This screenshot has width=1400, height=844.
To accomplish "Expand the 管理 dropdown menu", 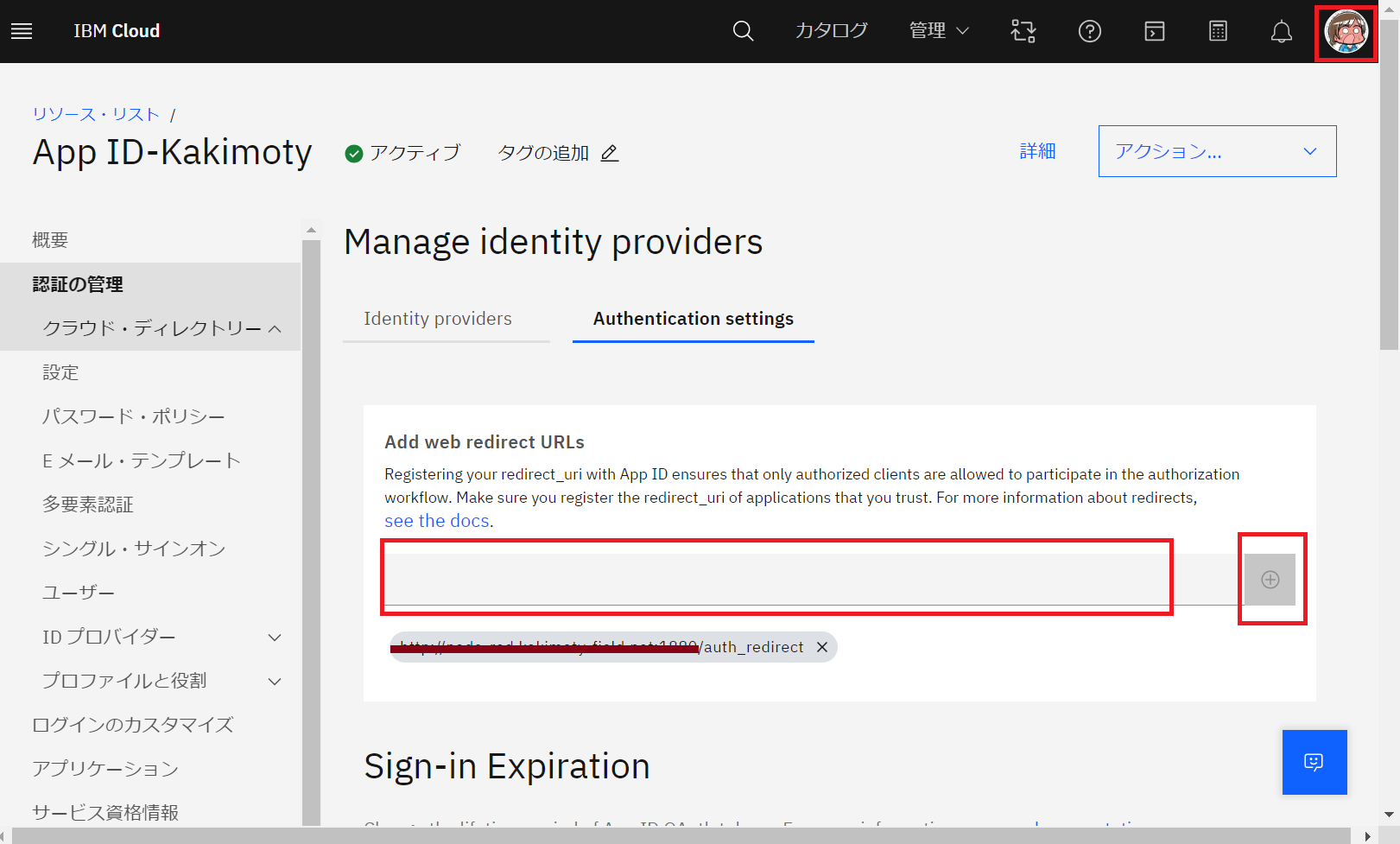I will point(939,31).
